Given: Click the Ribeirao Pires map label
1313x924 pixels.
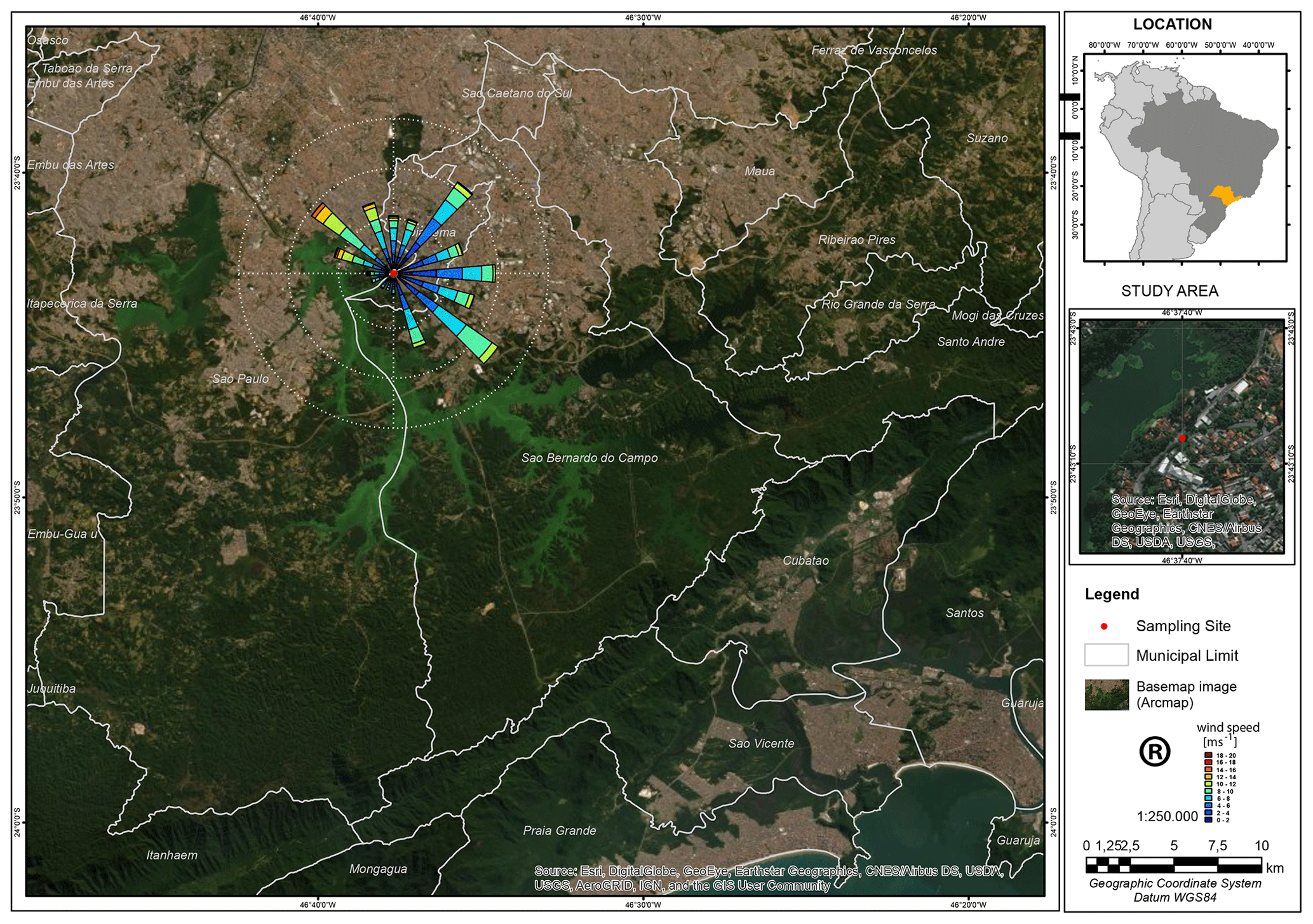Looking at the screenshot, I should [856, 240].
